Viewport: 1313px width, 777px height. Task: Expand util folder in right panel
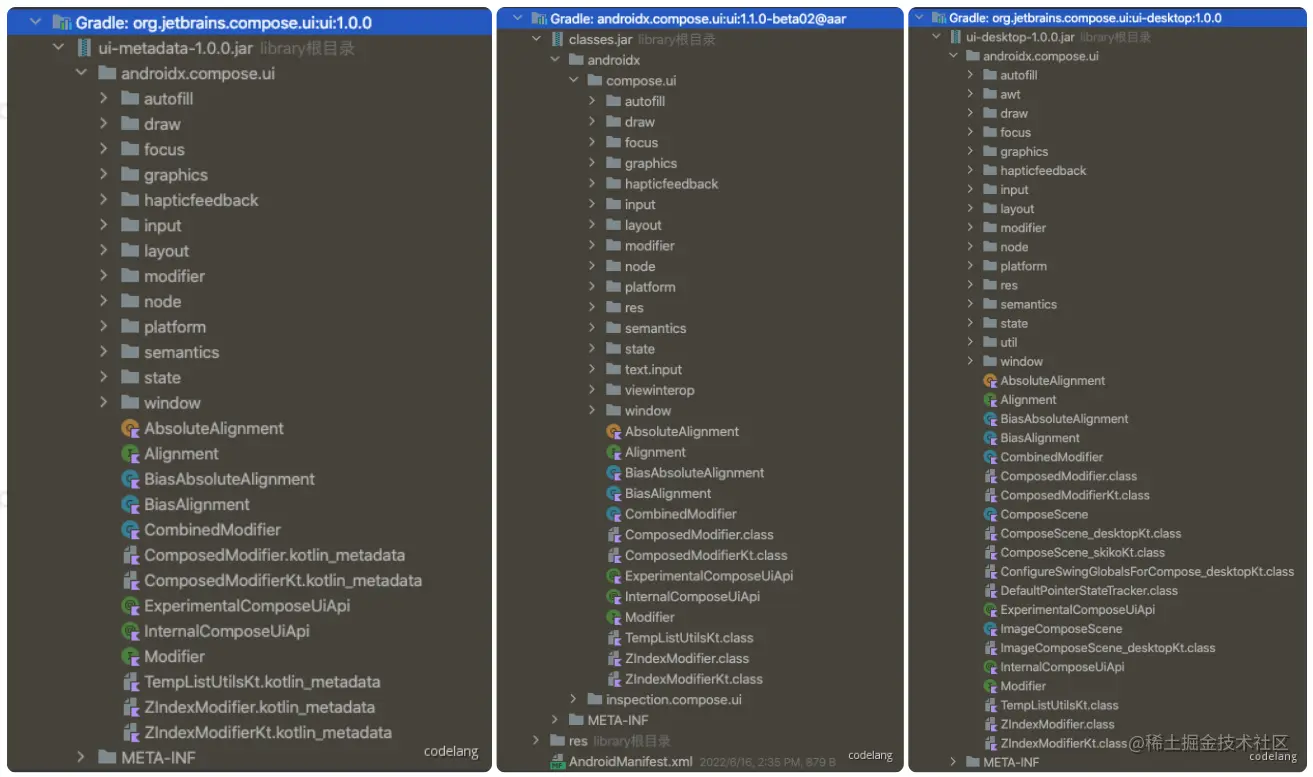coord(970,343)
